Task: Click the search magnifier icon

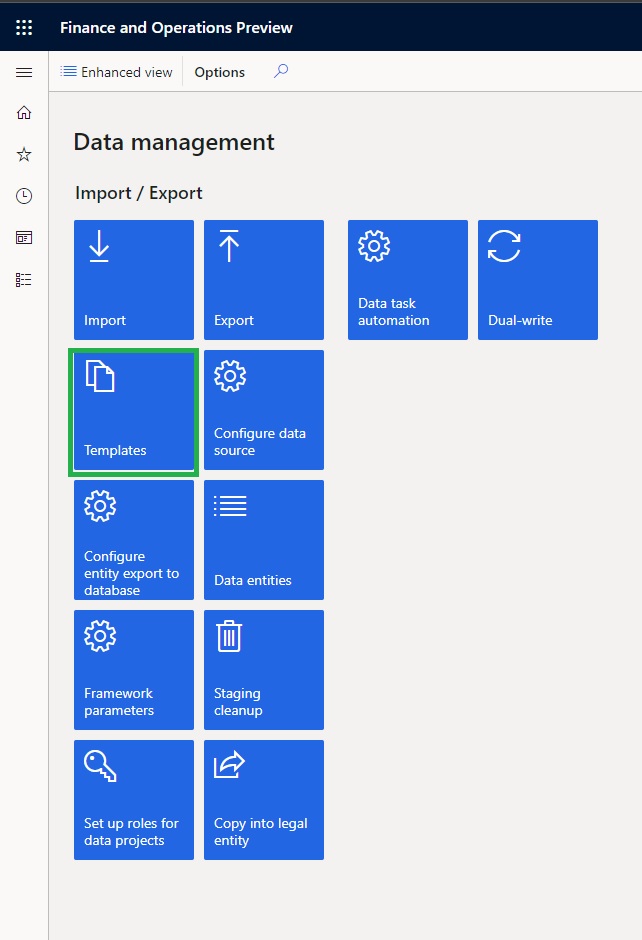Action: coord(281,72)
